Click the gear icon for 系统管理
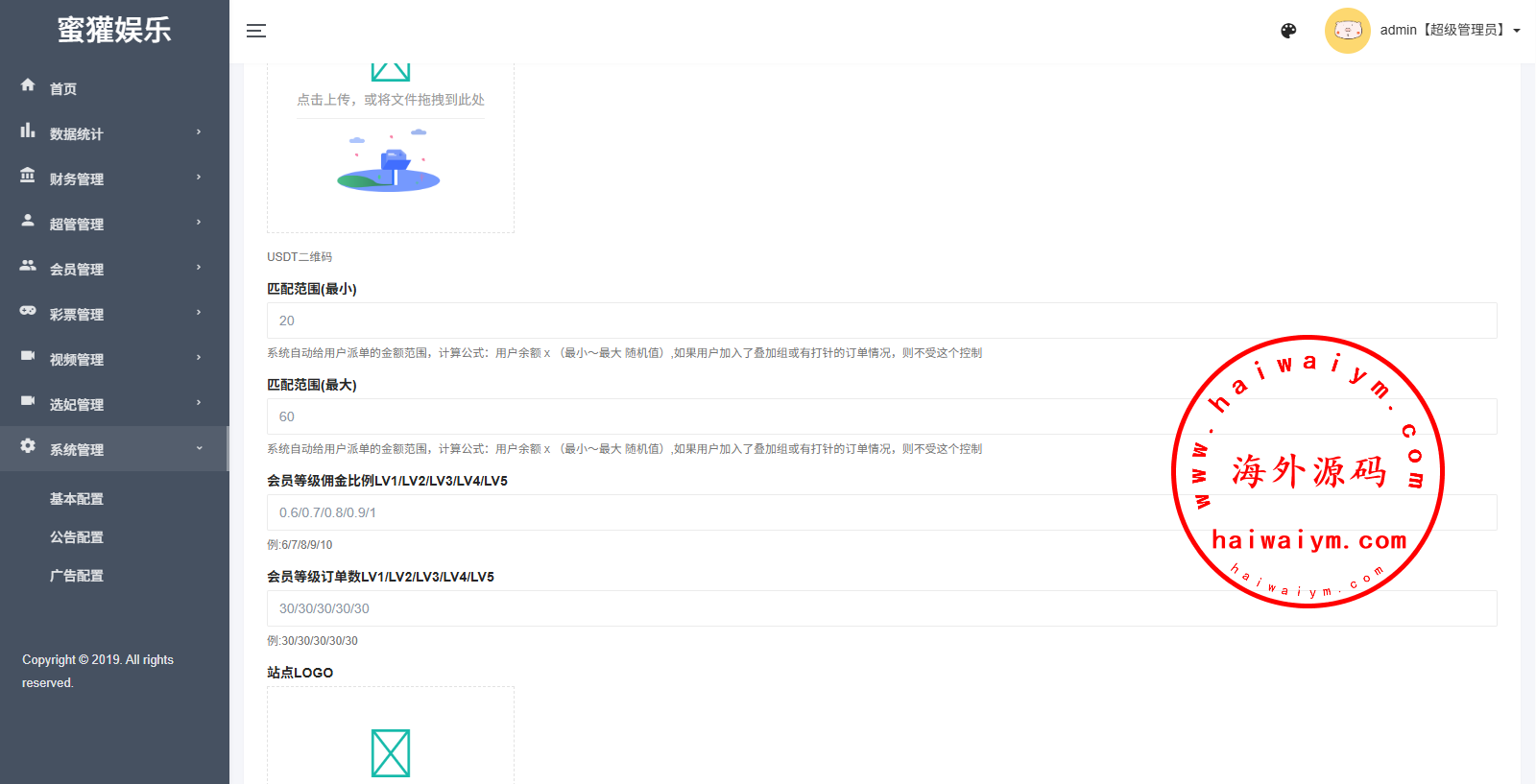Viewport: 1536px width, 784px height. click(x=28, y=446)
